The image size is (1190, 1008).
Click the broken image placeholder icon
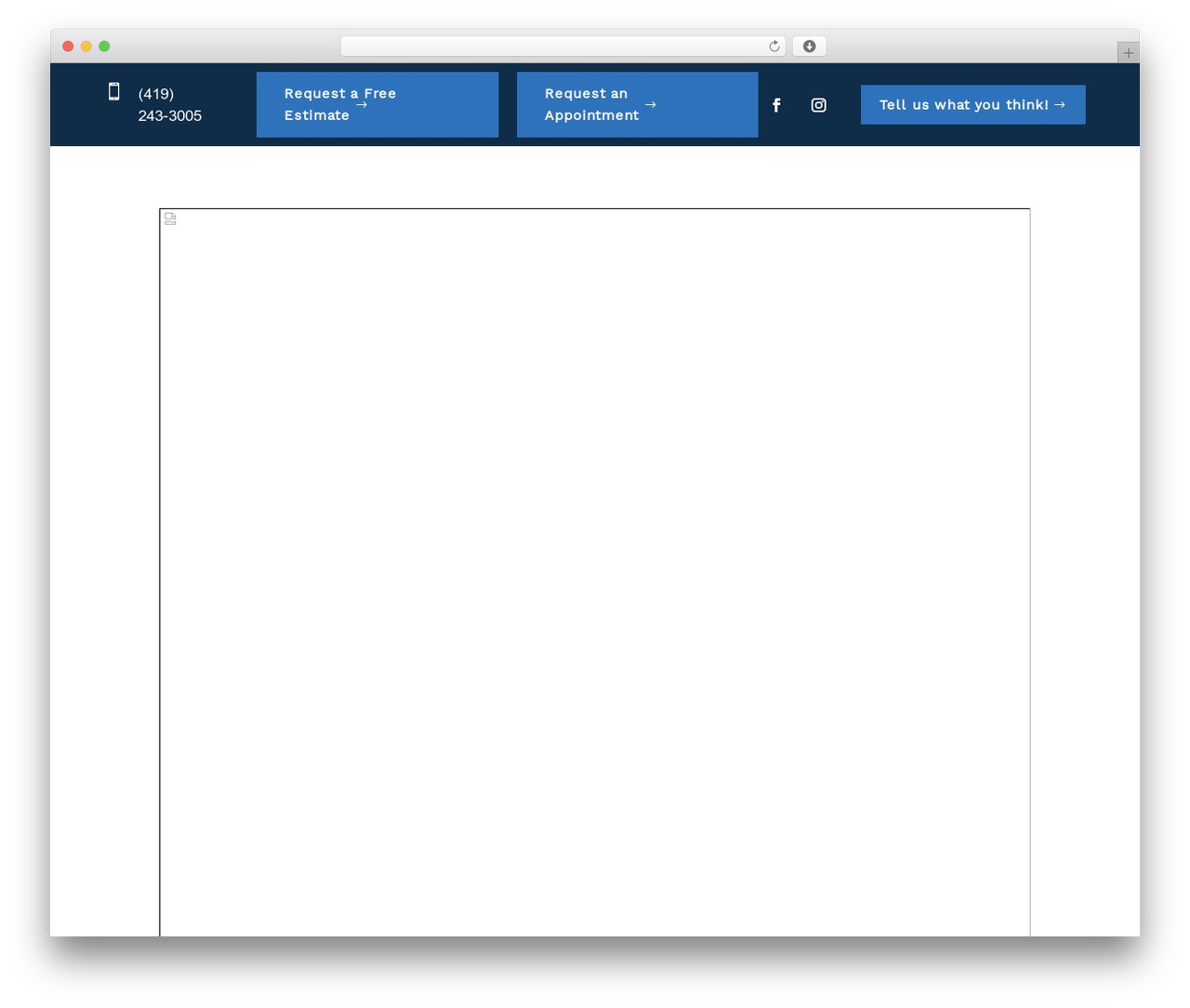(x=170, y=219)
